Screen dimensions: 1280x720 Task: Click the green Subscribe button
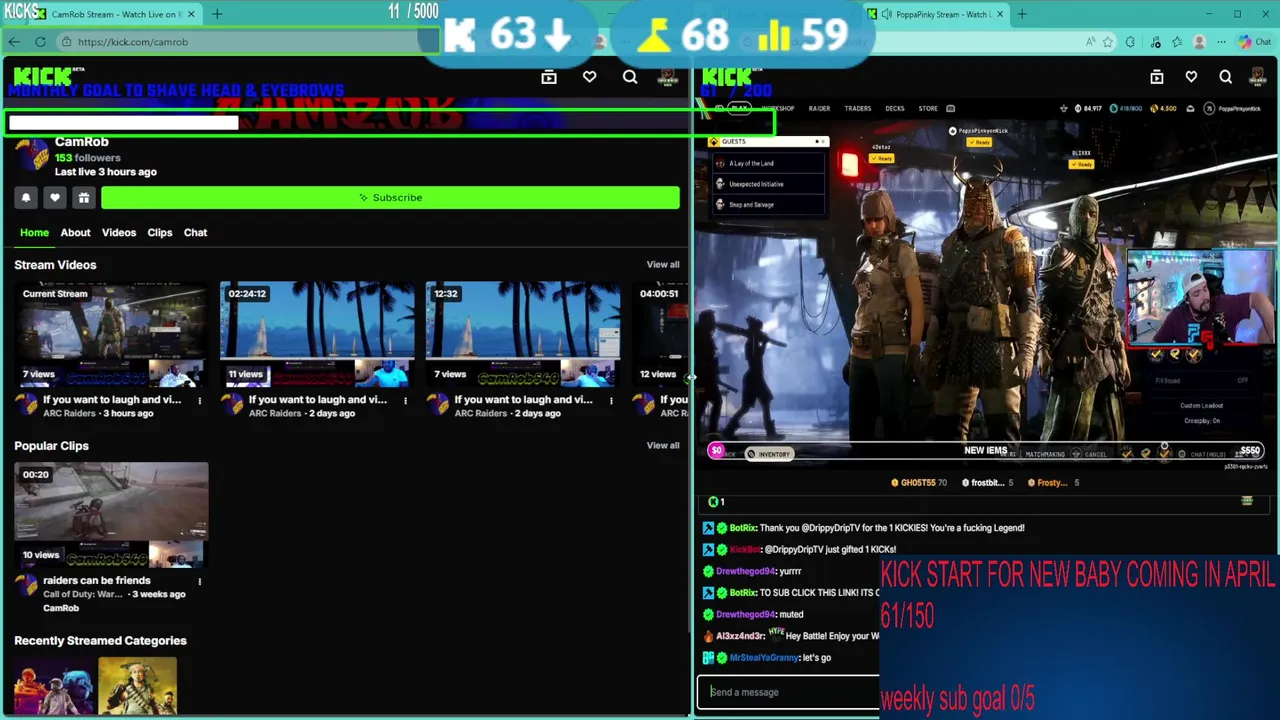click(x=390, y=198)
